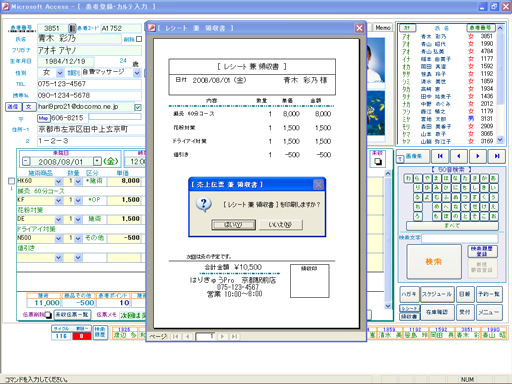
Task: Jump to the last record arrow icon
Action: 497,156
